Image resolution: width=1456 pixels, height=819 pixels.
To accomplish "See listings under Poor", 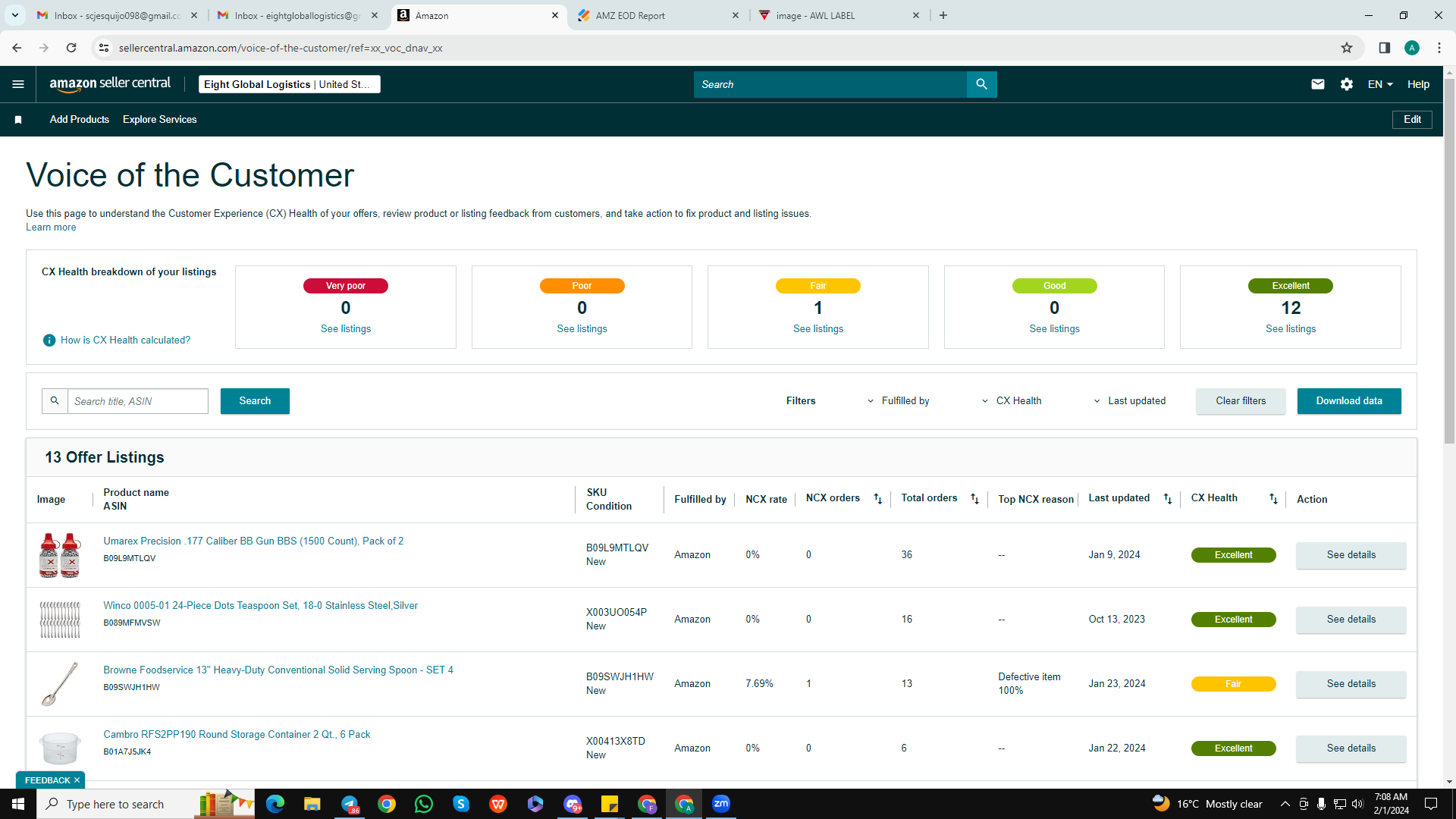I will tap(582, 329).
